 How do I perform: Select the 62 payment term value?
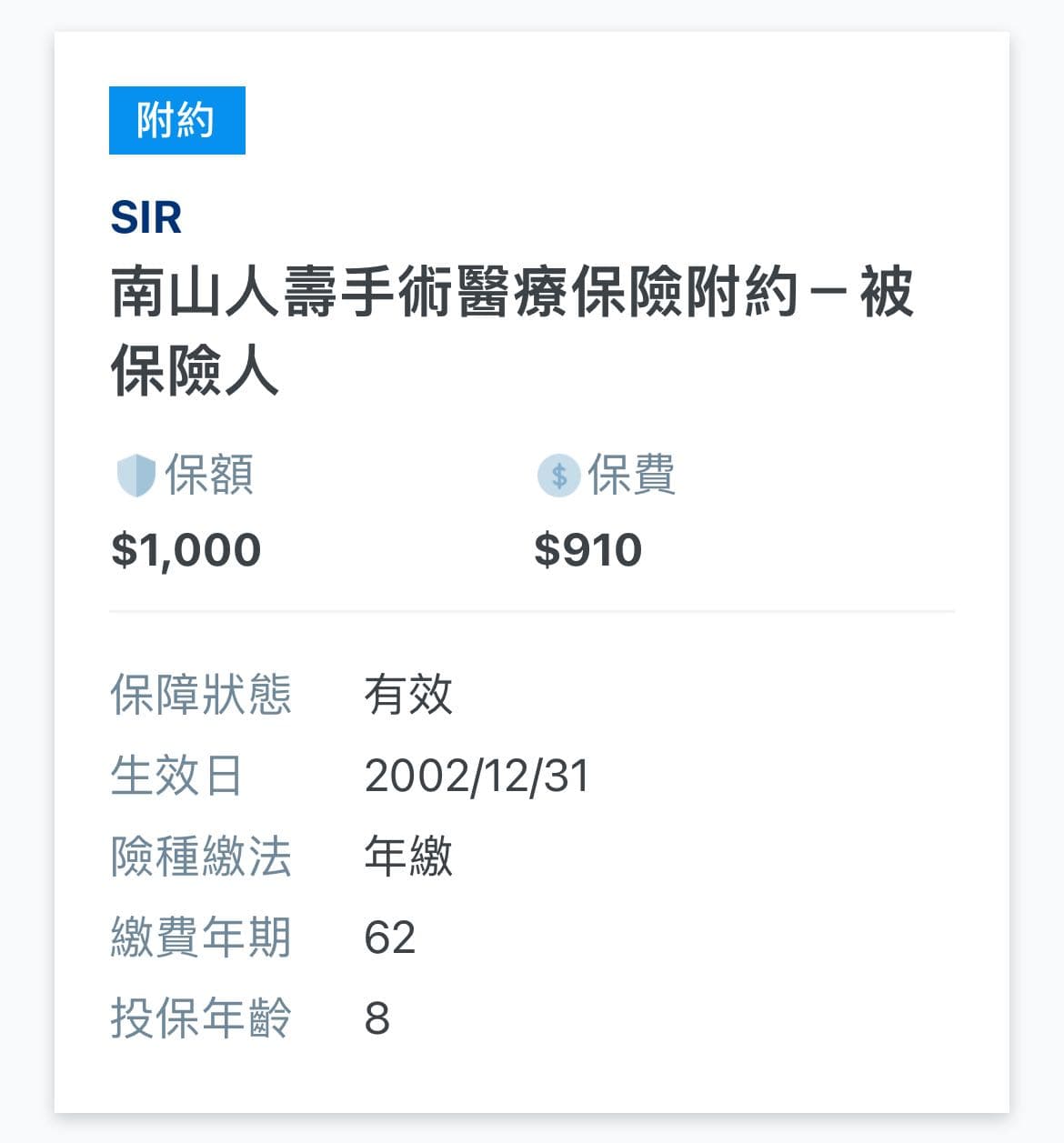coord(390,938)
